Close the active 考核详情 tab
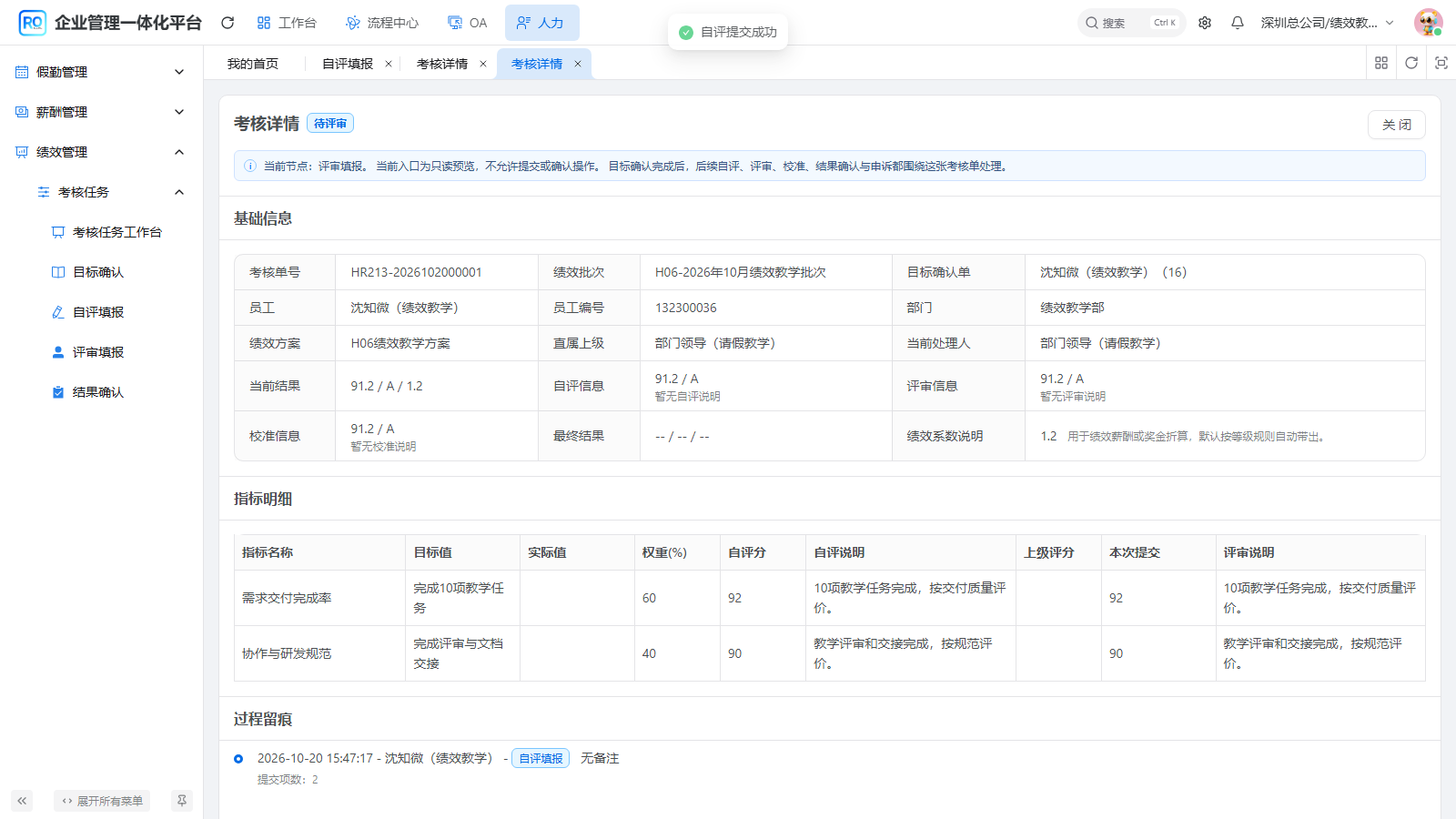 pos(578,64)
